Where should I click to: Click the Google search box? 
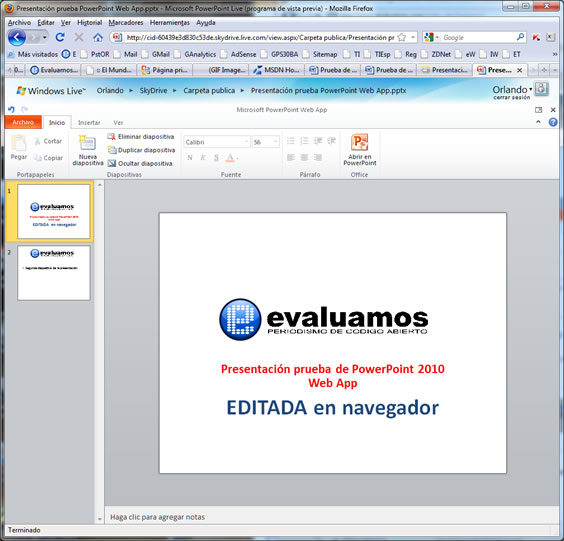coord(478,37)
